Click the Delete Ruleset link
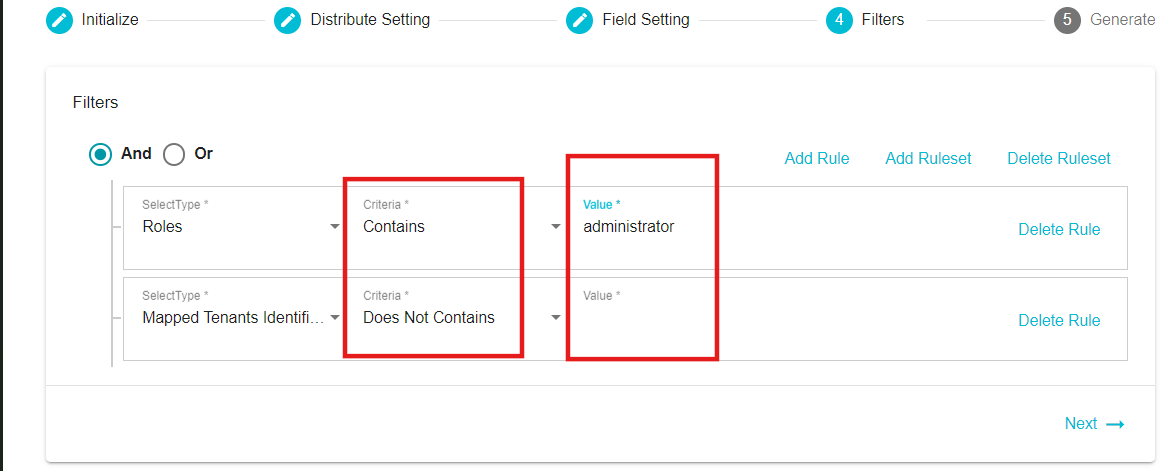Viewport: 1171px width, 471px height. click(x=1059, y=158)
